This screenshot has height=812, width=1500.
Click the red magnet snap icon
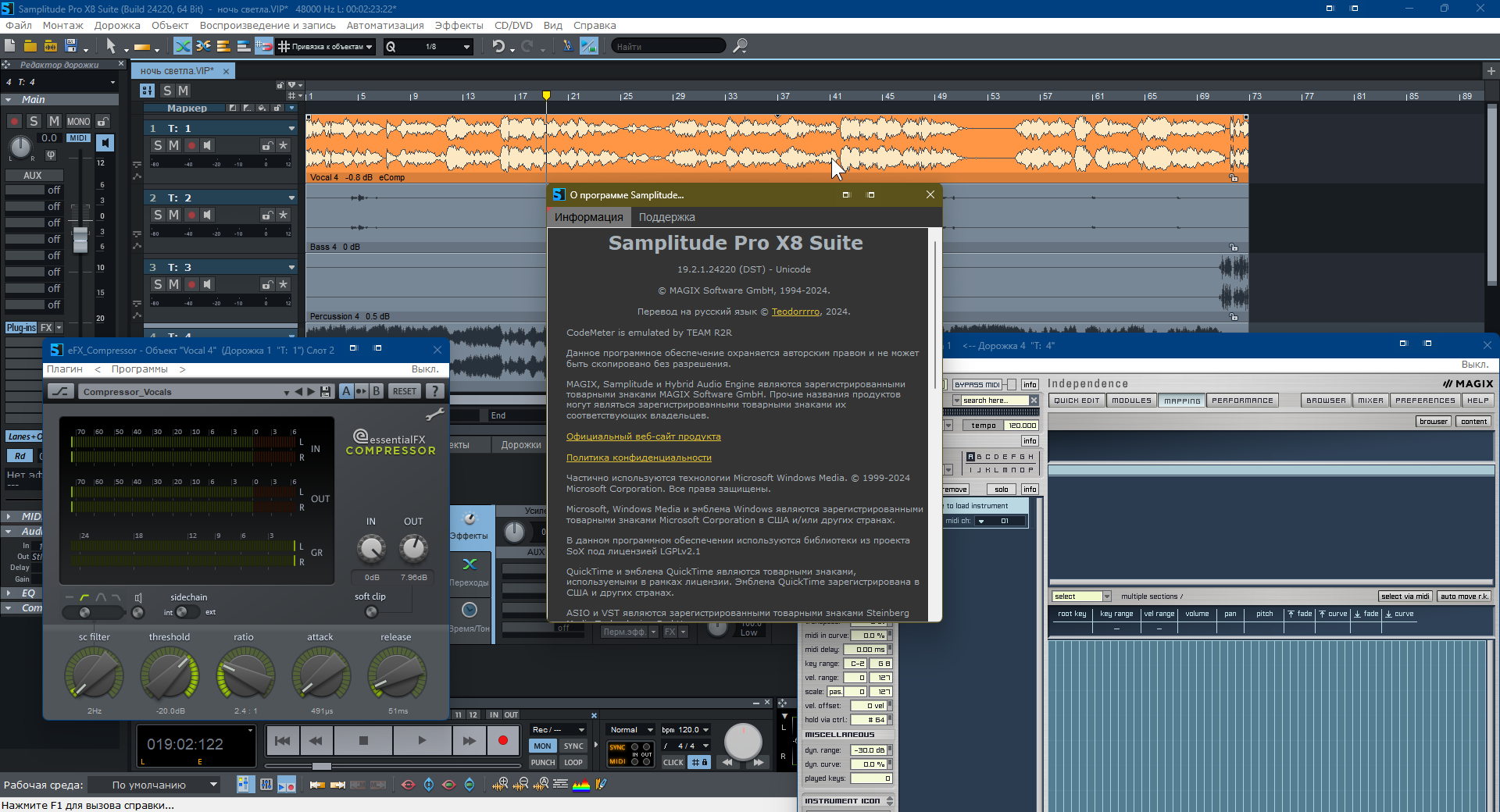pyautogui.click(x=264, y=46)
